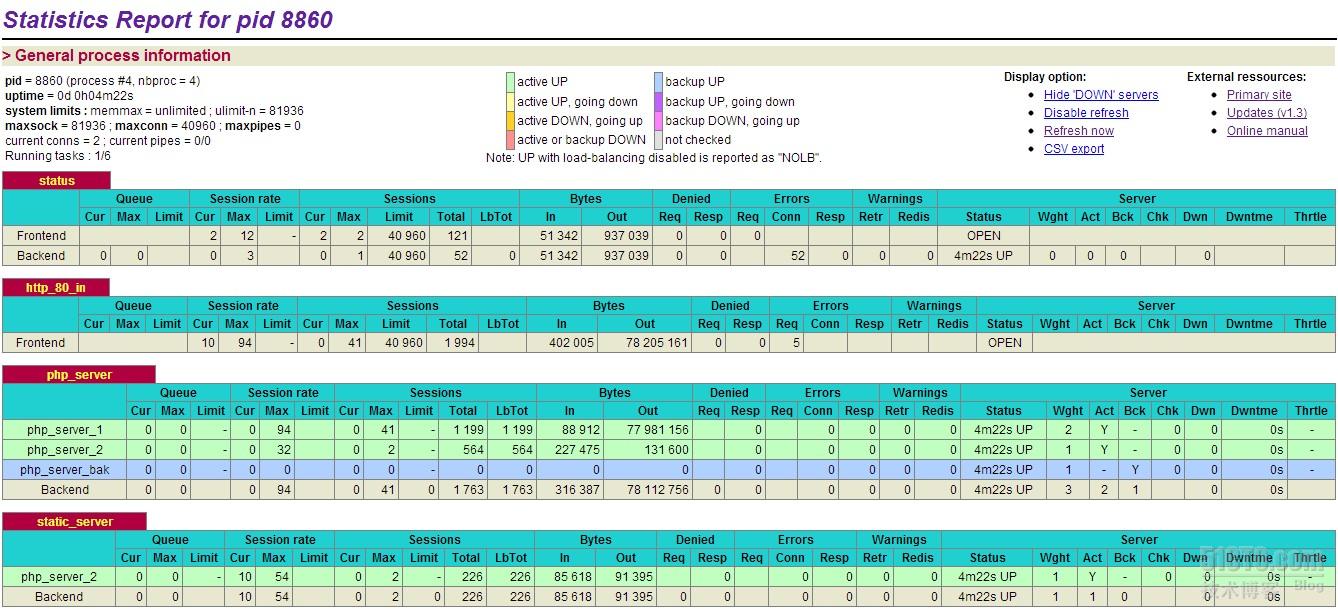The height and width of the screenshot is (613, 1338).
Task: Click bytes in value 227 475
Action: pyautogui.click(x=577, y=450)
